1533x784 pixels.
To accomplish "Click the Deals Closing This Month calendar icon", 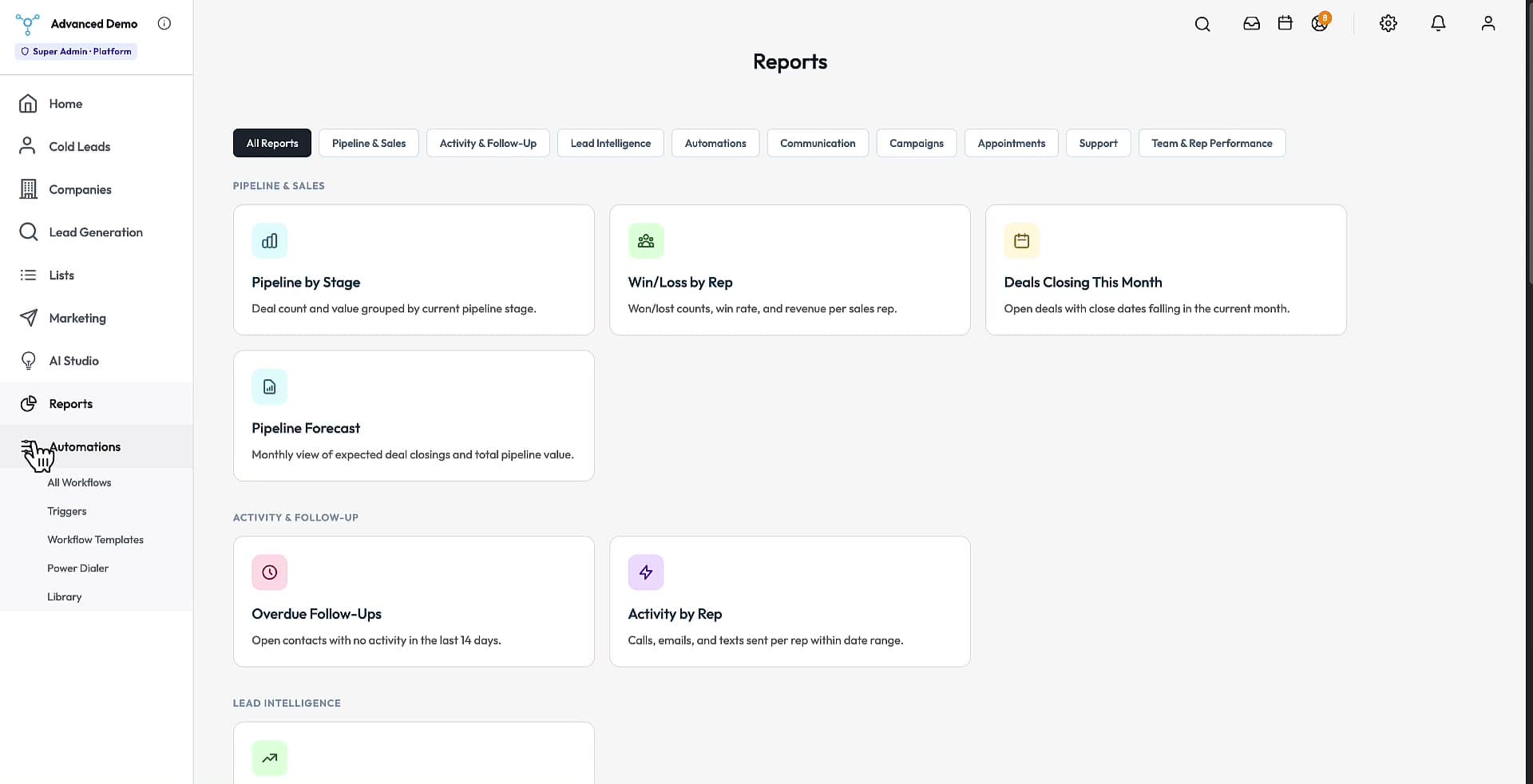I will click(x=1022, y=241).
